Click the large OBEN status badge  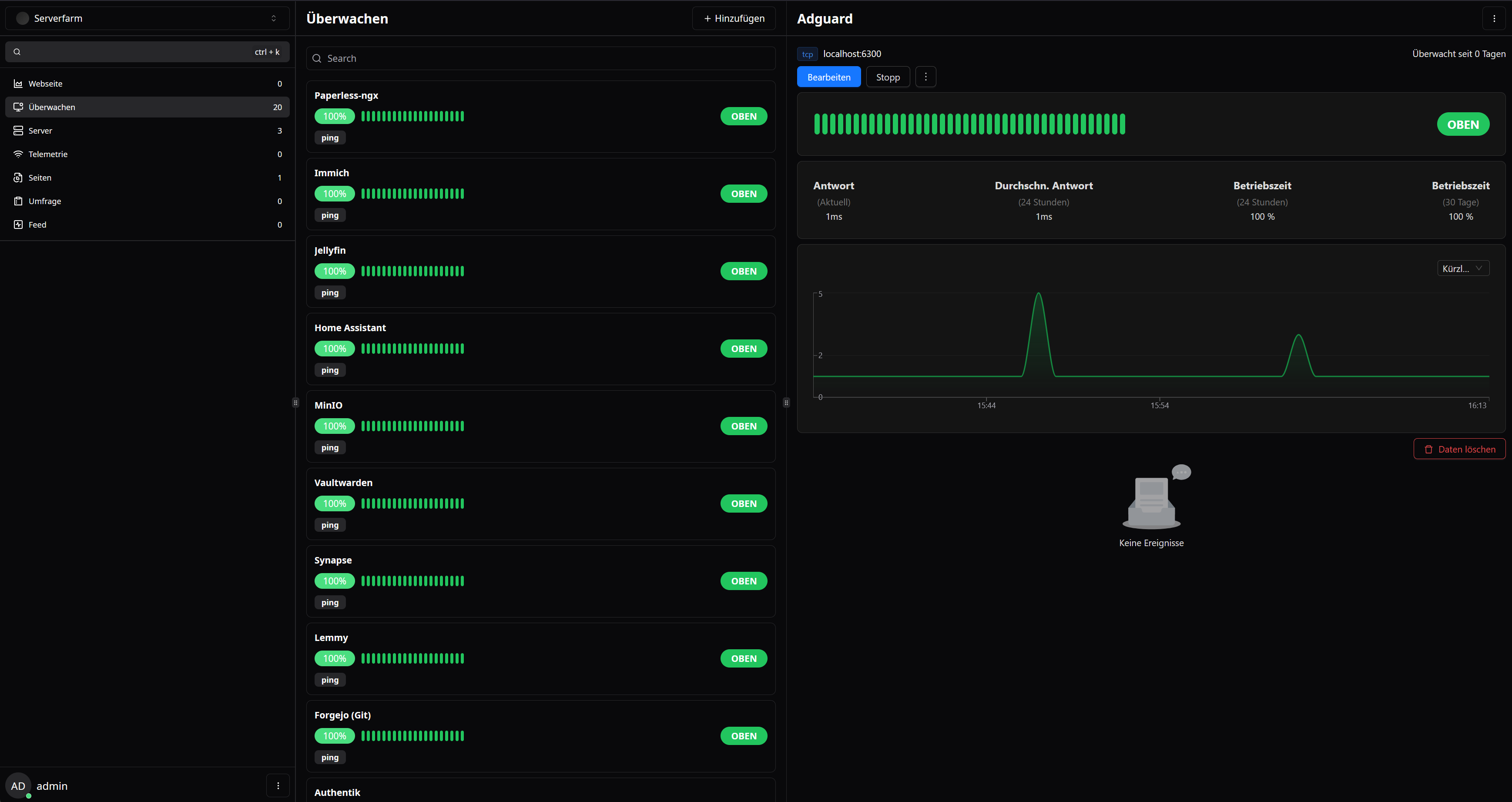(1463, 124)
